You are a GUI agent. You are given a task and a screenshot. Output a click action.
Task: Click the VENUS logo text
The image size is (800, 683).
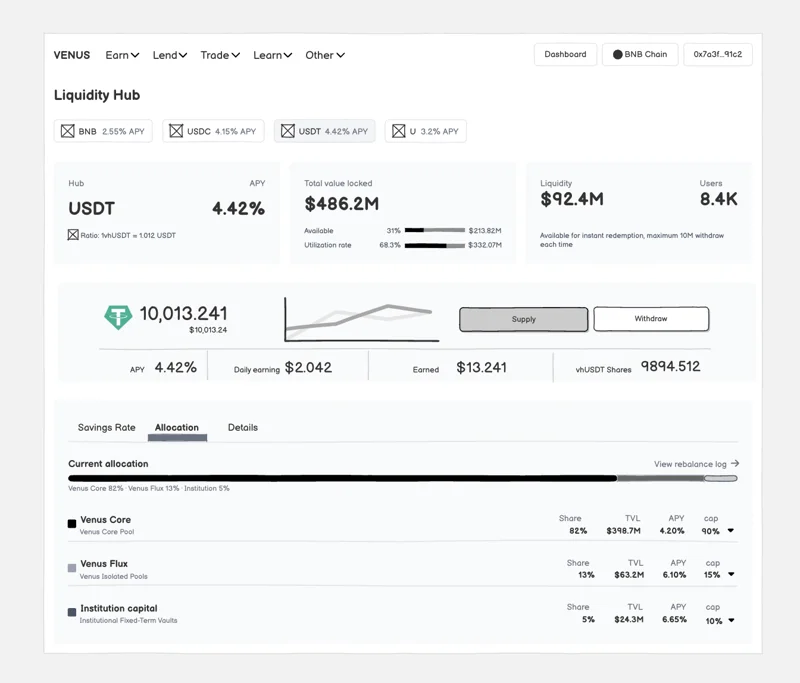coord(72,55)
